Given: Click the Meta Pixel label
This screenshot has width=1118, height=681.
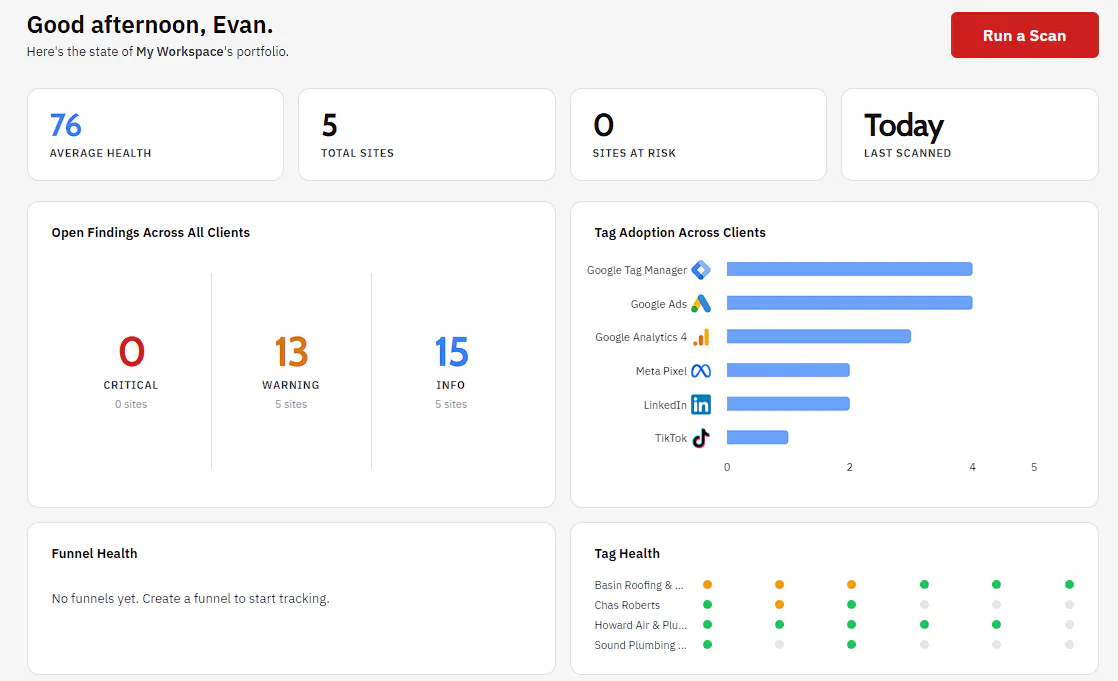Looking at the screenshot, I should tap(661, 371).
